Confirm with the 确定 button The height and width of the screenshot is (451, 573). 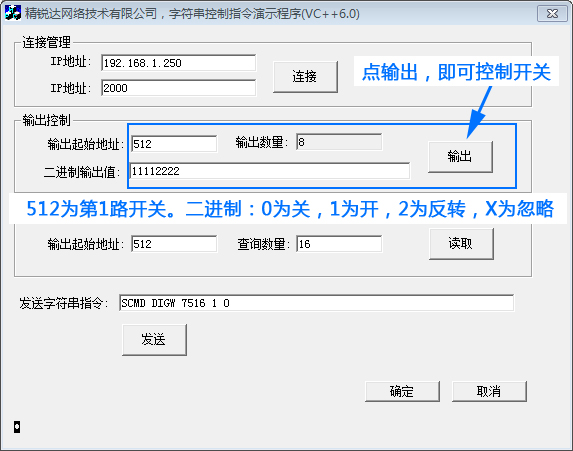click(402, 391)
